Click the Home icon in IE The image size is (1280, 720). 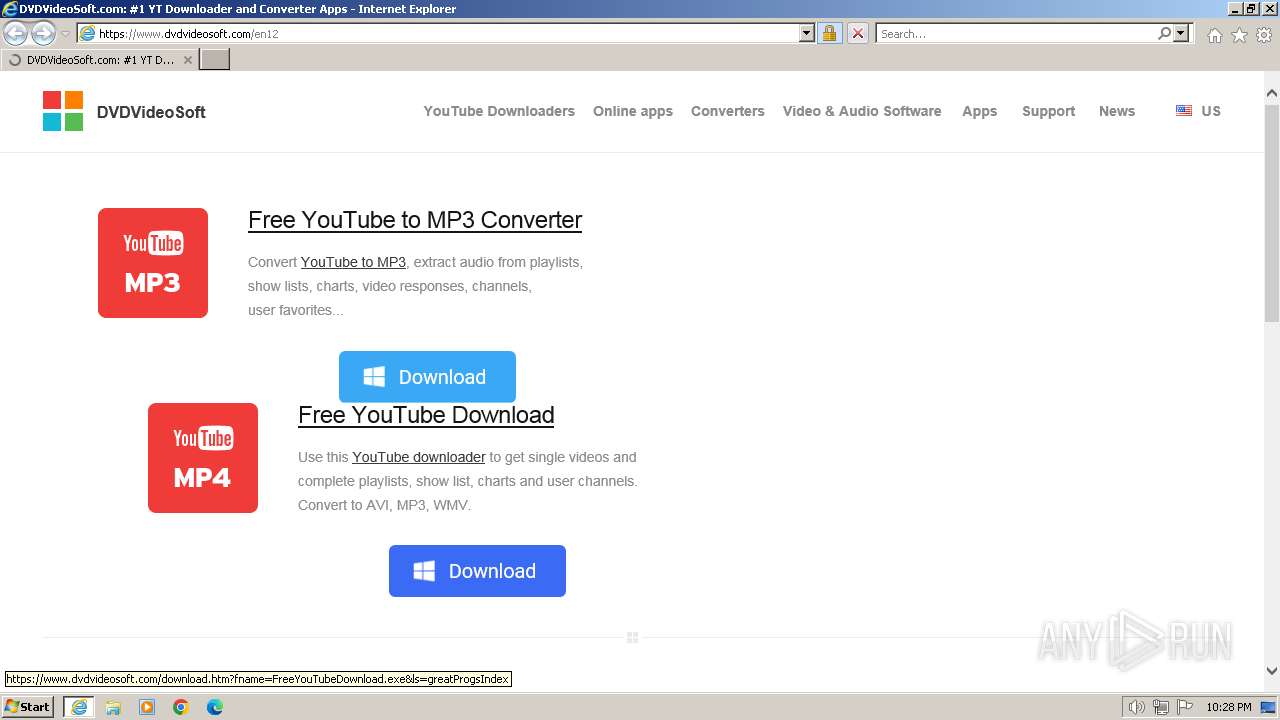(x=1214, y=35)
